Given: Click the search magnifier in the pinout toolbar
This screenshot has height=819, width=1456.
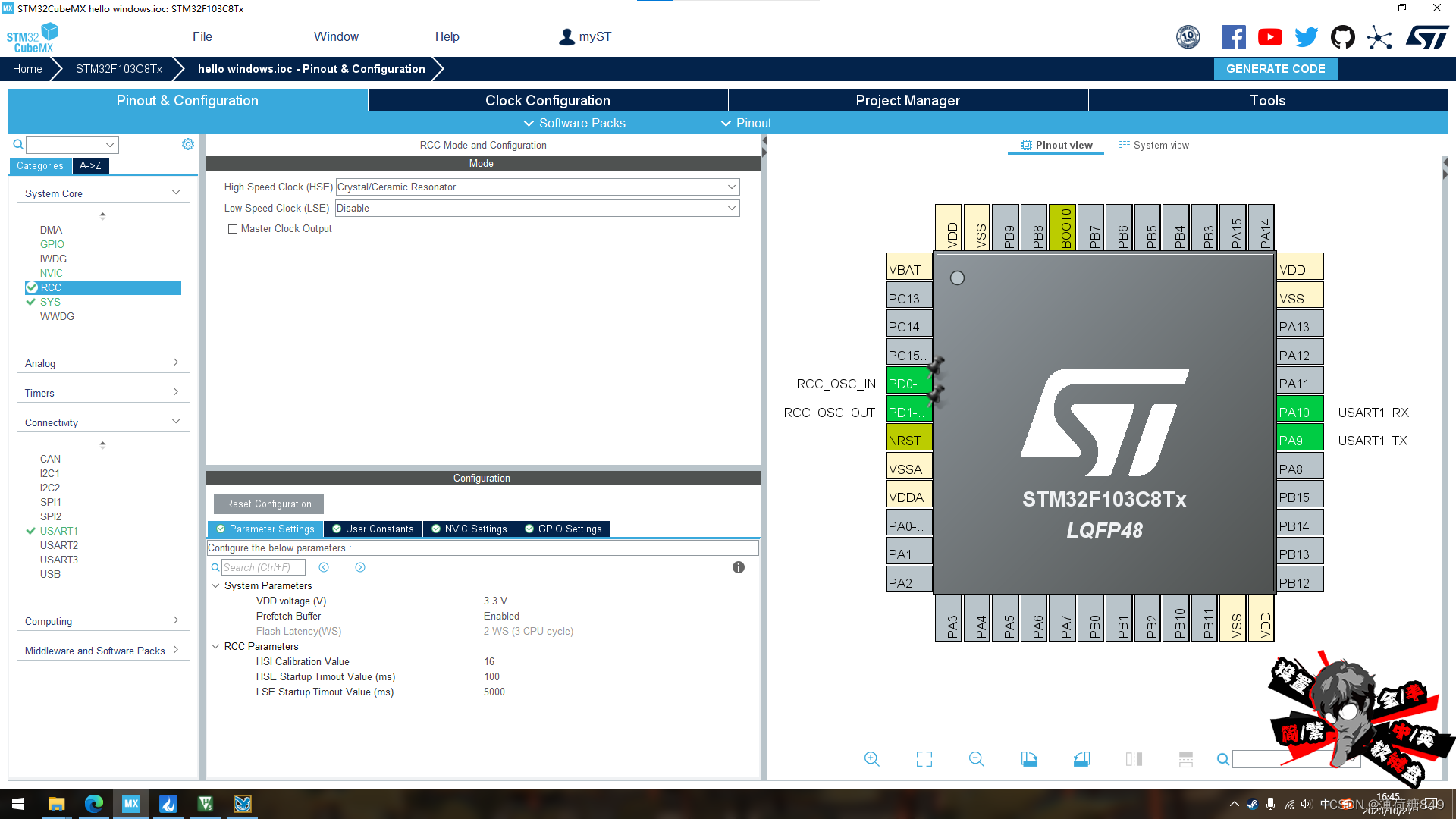Looking at the screenshot, I should 1222,758.
